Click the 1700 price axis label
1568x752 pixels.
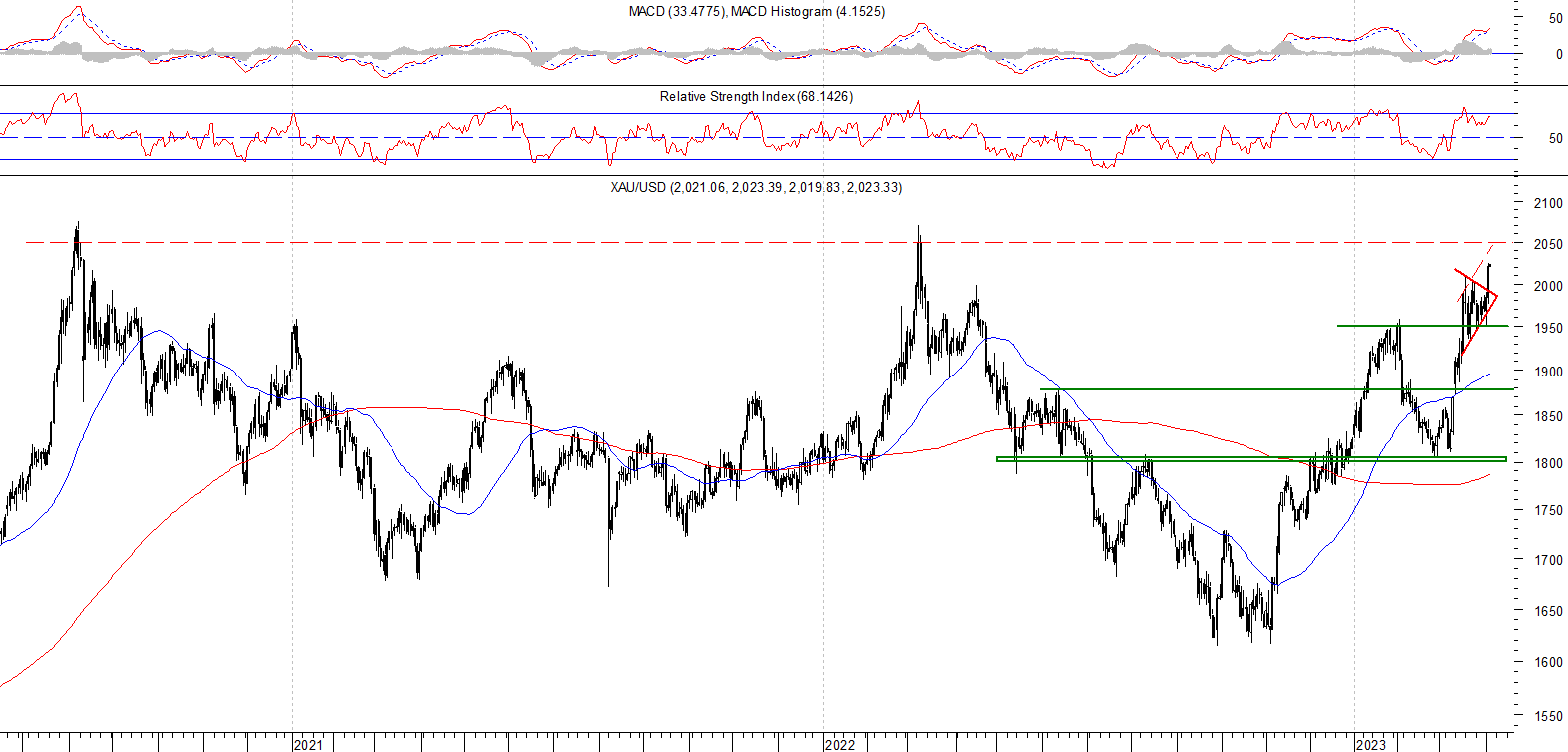pos(1548,560)
